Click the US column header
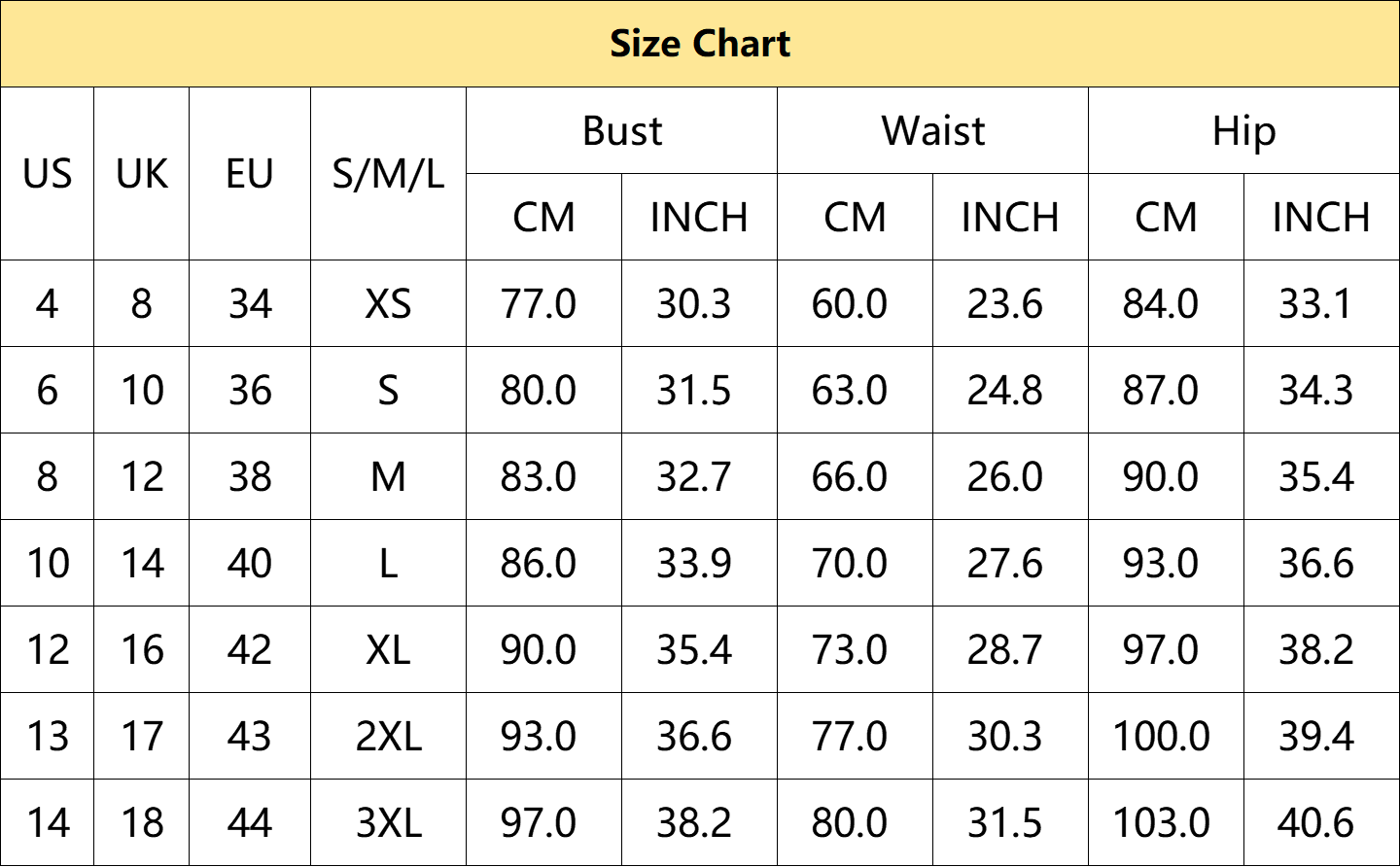Viewport: 1400px width, 867px height. [x=47, y=174]
